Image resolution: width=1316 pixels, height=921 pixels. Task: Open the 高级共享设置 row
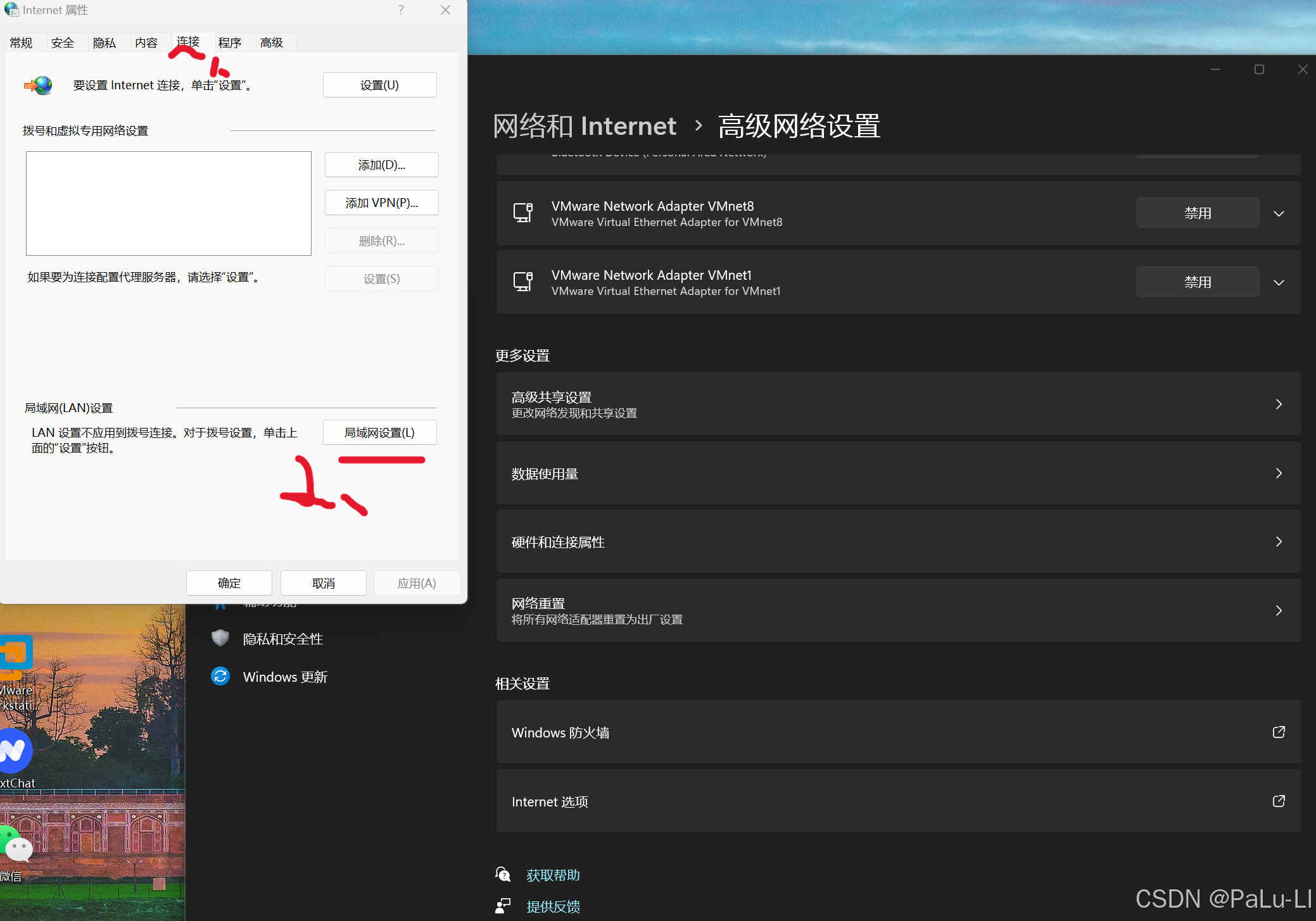point(899,404)
